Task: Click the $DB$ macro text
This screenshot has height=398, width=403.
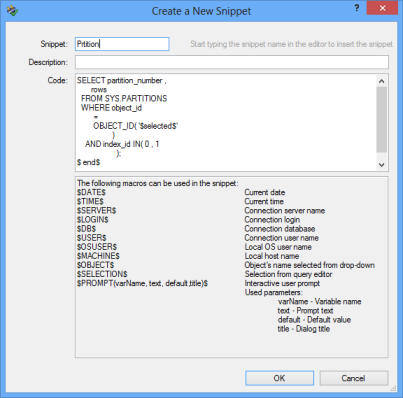Action: click(86, 229)
